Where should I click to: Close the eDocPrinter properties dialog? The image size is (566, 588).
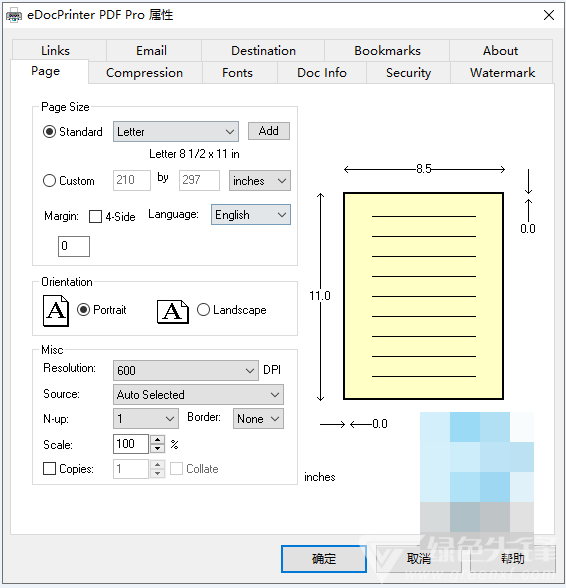click(549, 15)
